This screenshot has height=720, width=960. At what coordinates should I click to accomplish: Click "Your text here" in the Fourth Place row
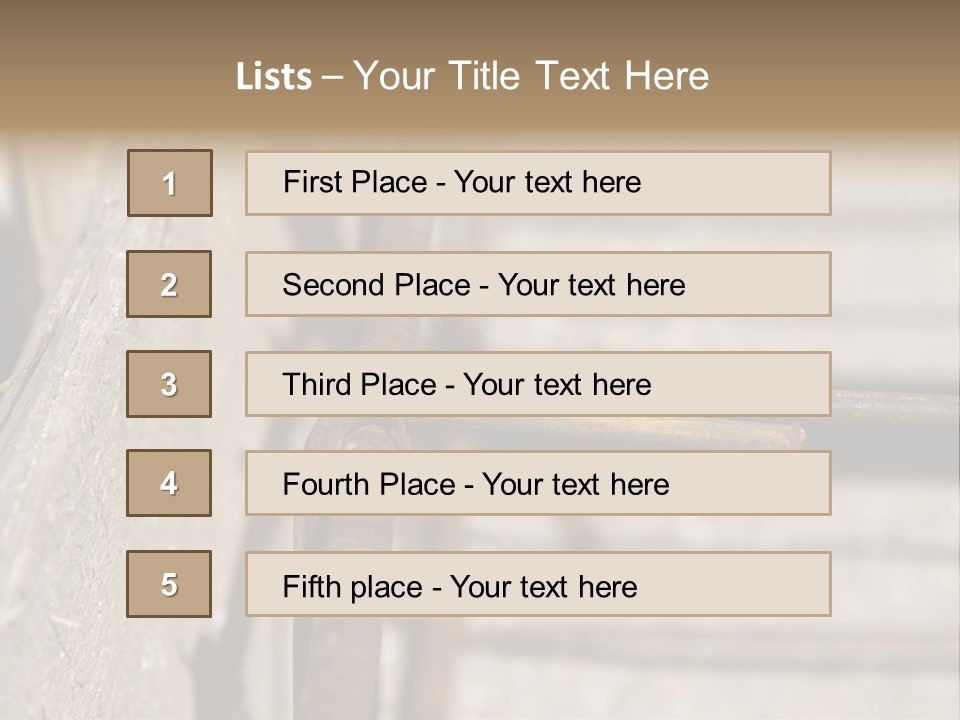pos(575,485)
